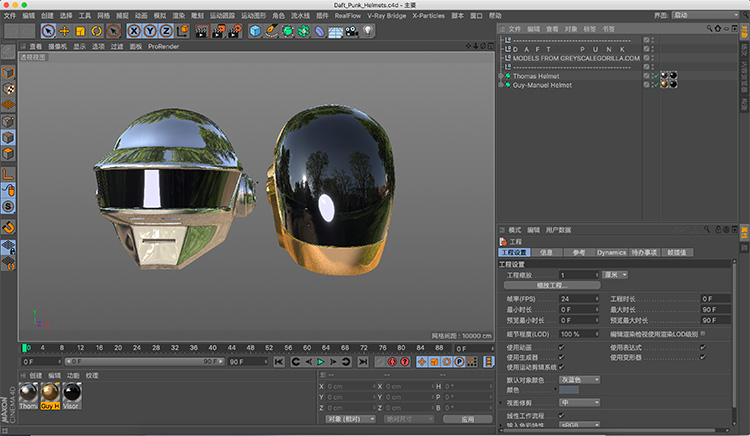This screenshot has height=436, width=750.
Task: Open the 厘米 units dropdown
Action: (615, 275)
